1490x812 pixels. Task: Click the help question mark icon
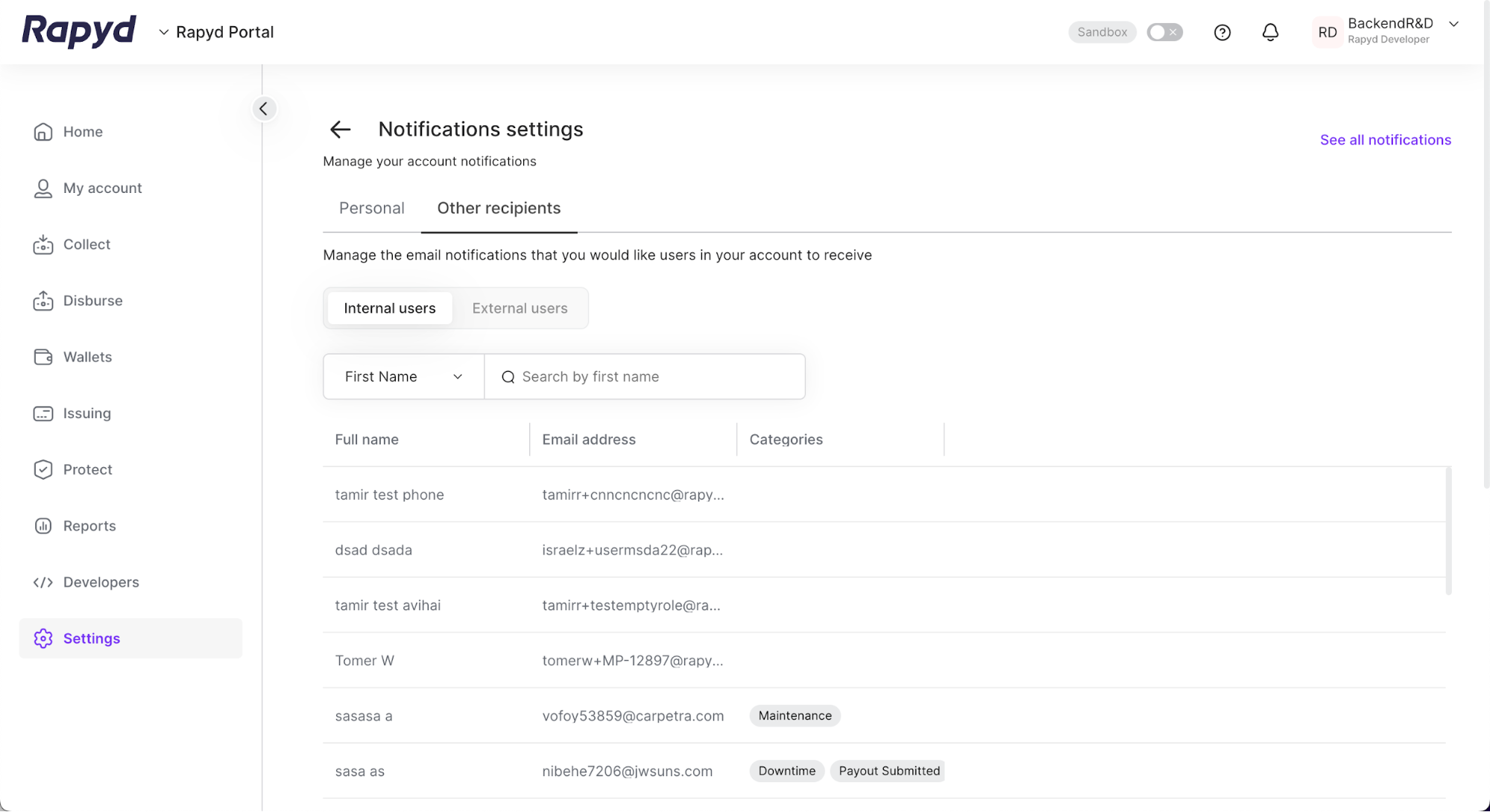pos(1222,32)
